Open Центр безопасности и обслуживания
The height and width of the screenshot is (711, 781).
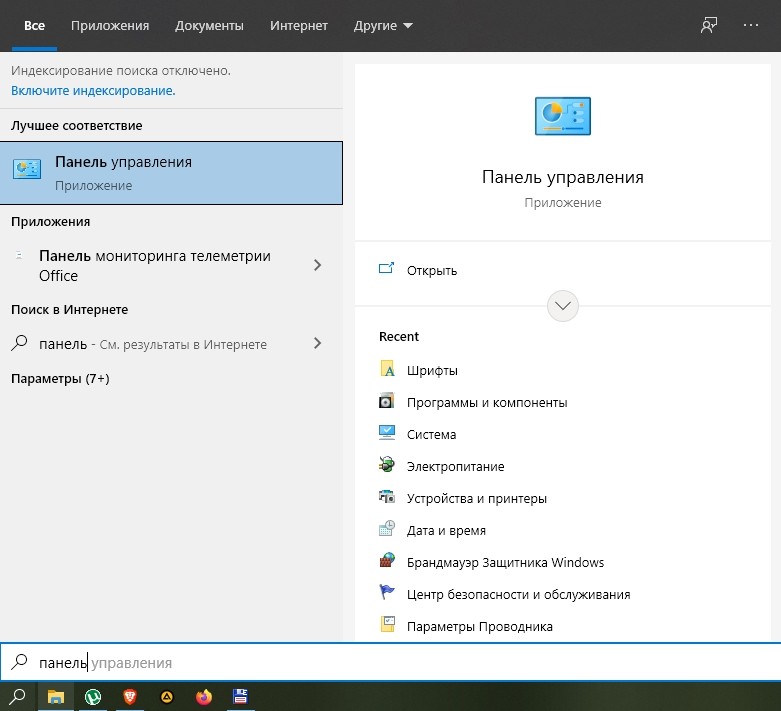[518, 594]
